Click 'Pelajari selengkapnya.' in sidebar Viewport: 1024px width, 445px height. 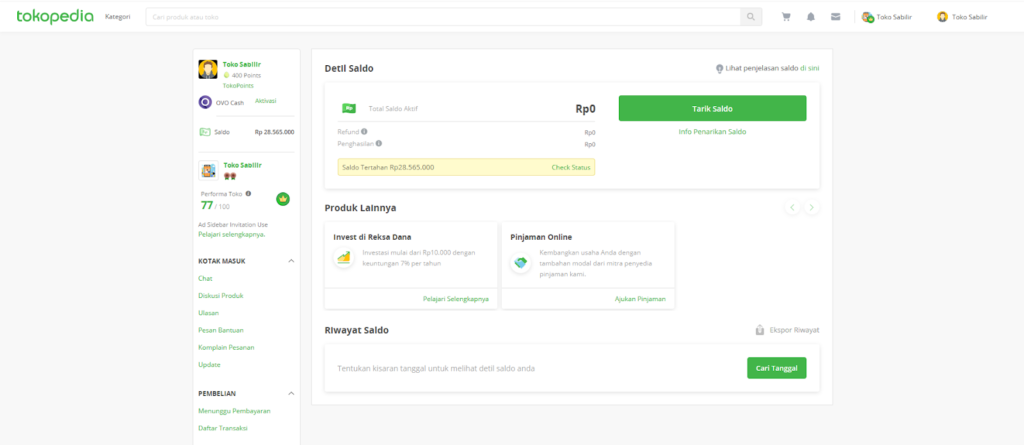click(232, 234)
